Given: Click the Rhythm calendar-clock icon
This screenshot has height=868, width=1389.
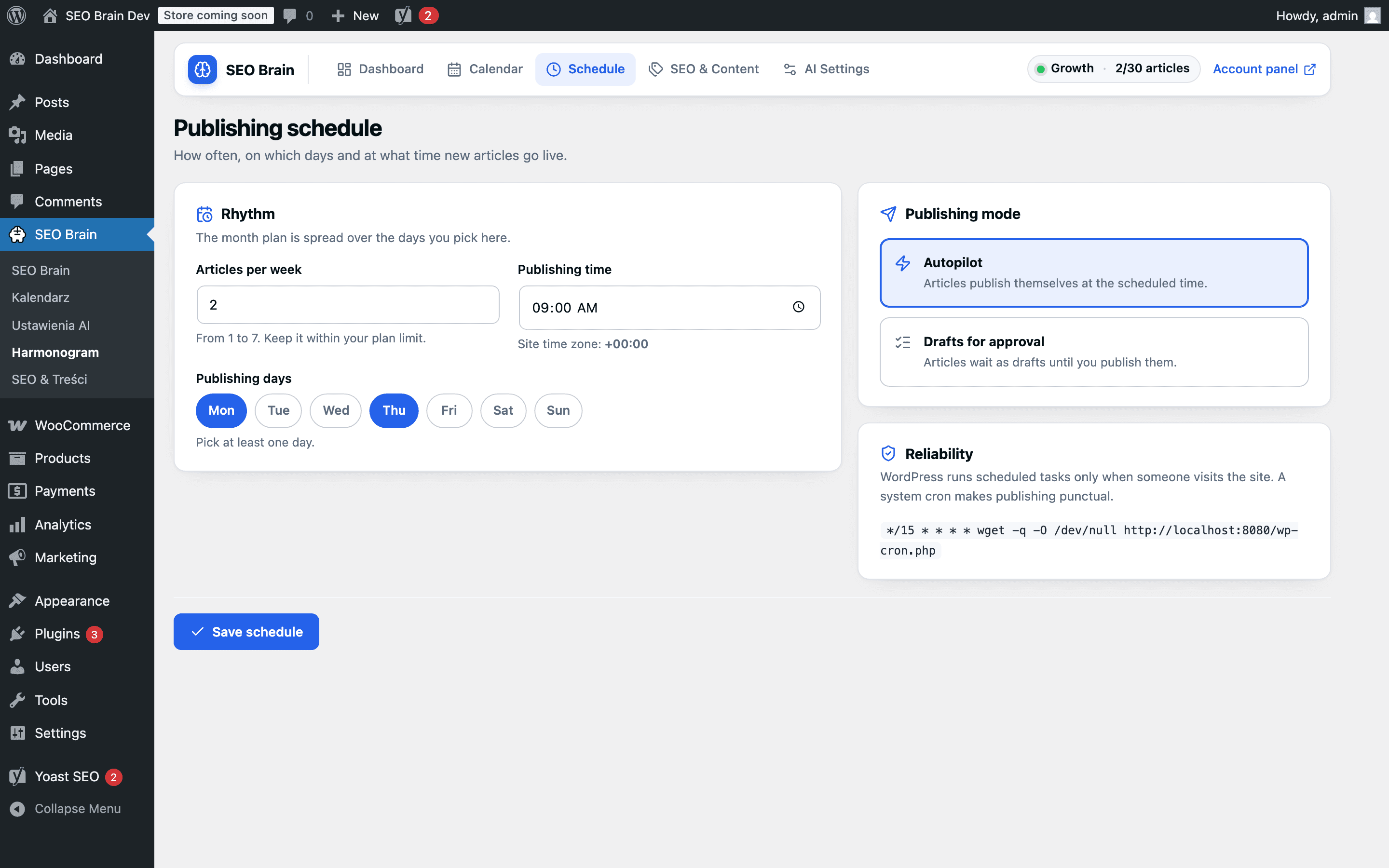Looking at the screenshot, I should pos(204,214).
